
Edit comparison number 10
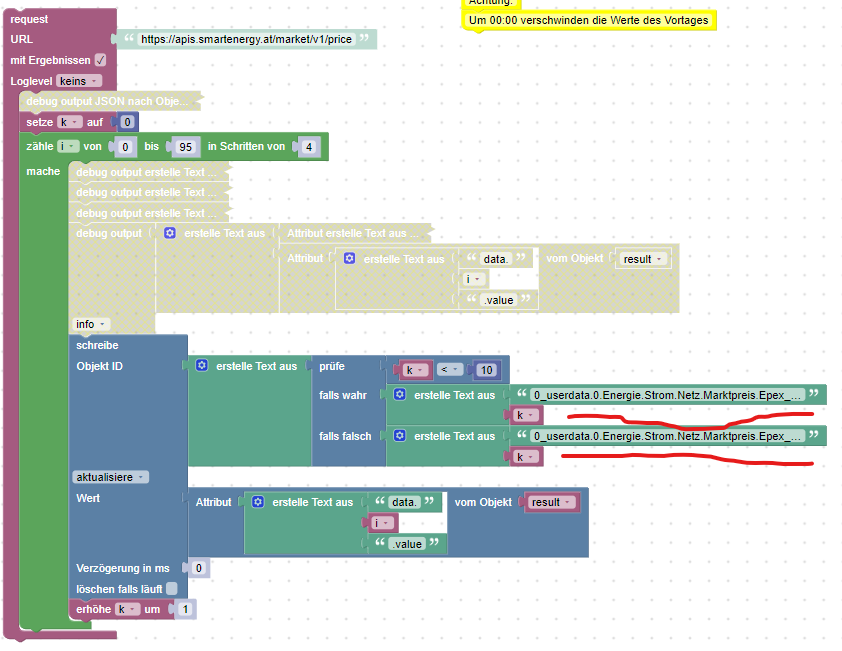click(x=487, y=370)
